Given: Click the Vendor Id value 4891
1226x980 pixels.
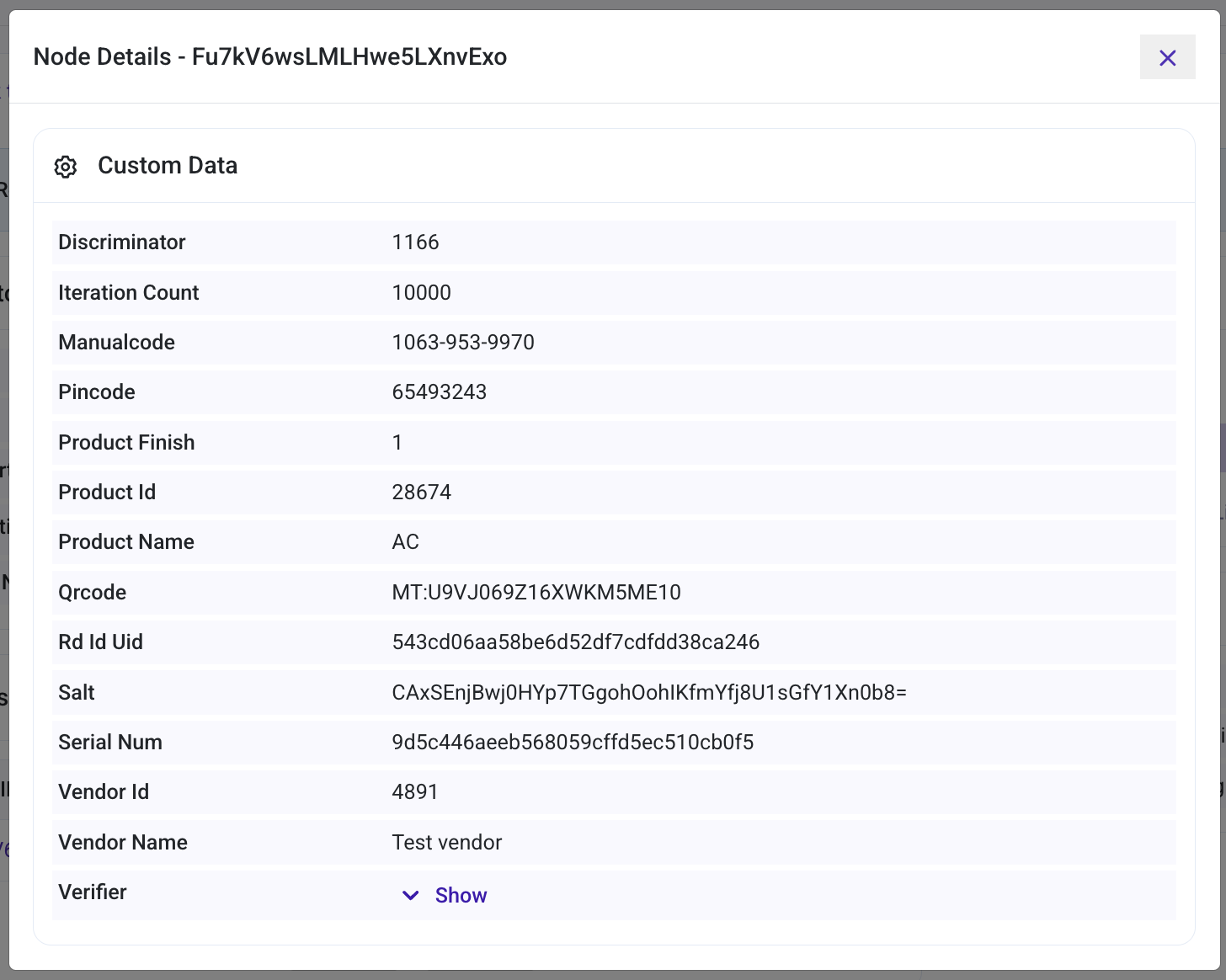Looking at the screenshot, I should click(x=414, y=791).
